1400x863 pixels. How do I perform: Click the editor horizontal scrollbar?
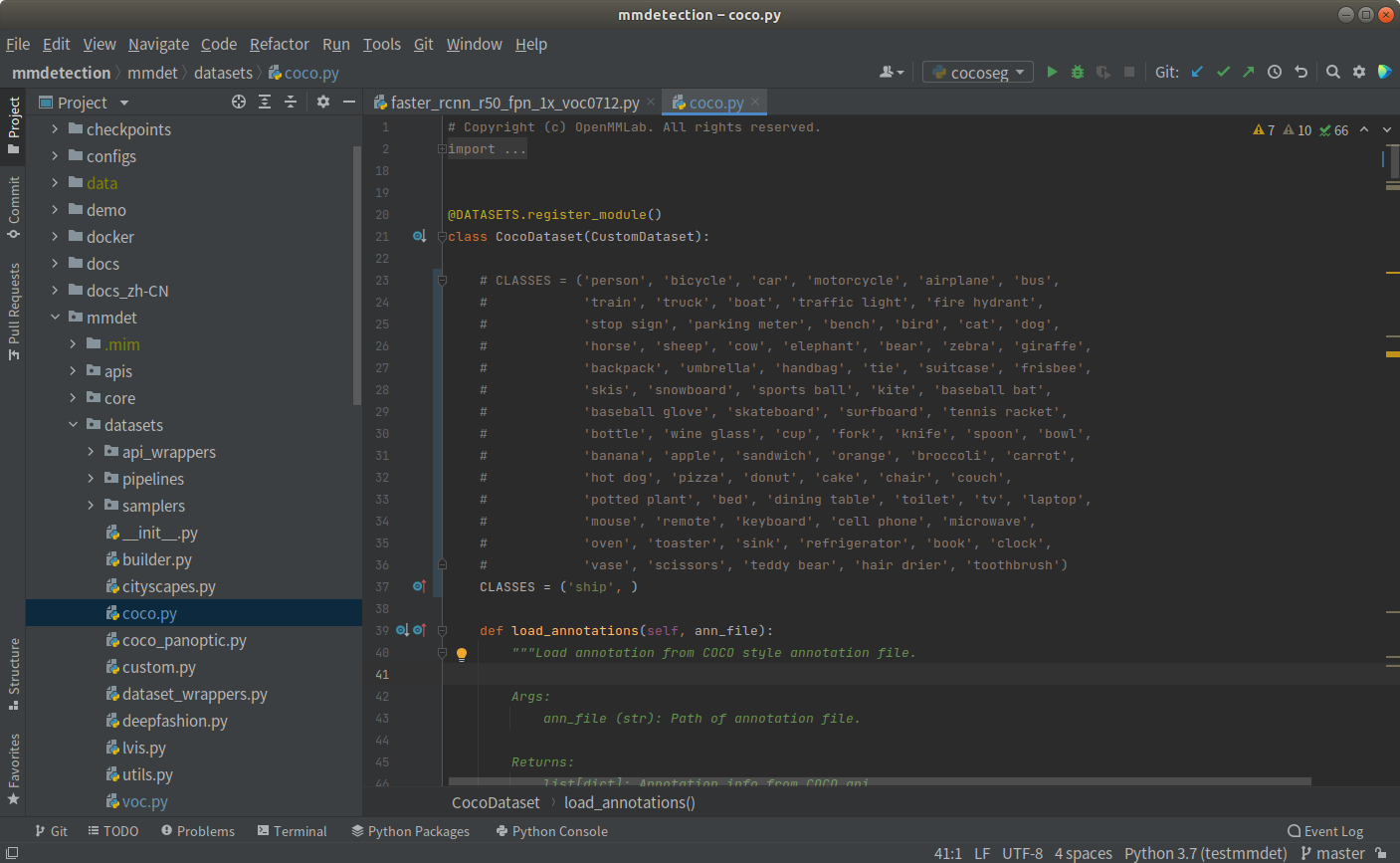(879, 782)
